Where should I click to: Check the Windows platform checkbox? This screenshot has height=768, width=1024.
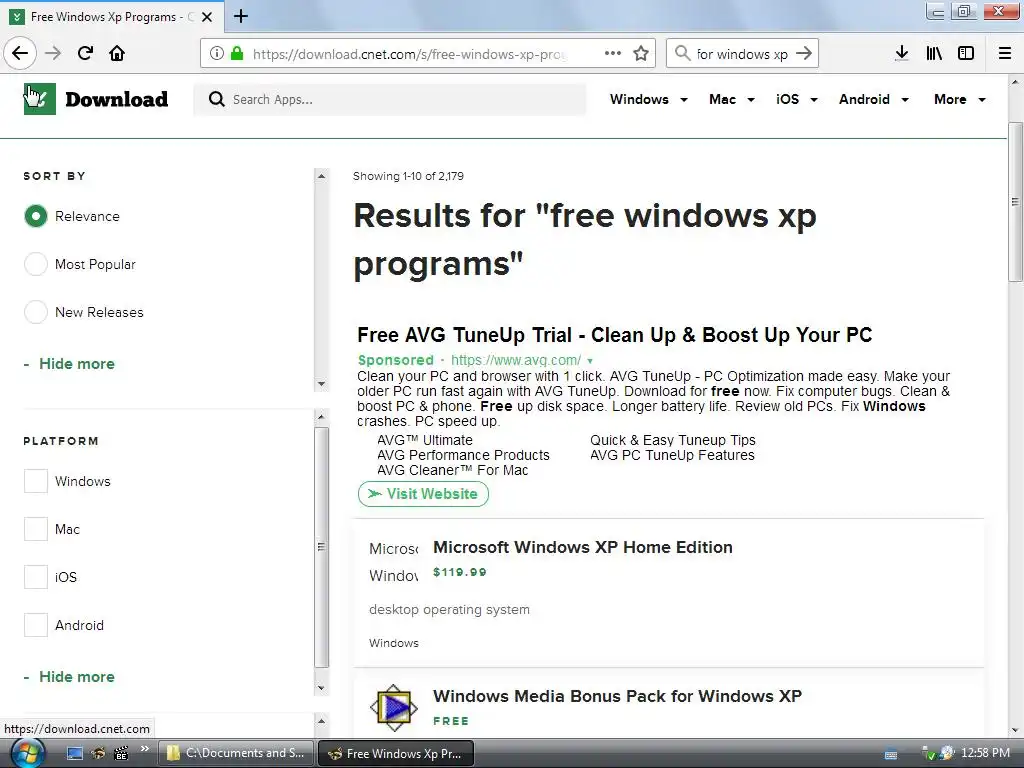tap(36, 481)
